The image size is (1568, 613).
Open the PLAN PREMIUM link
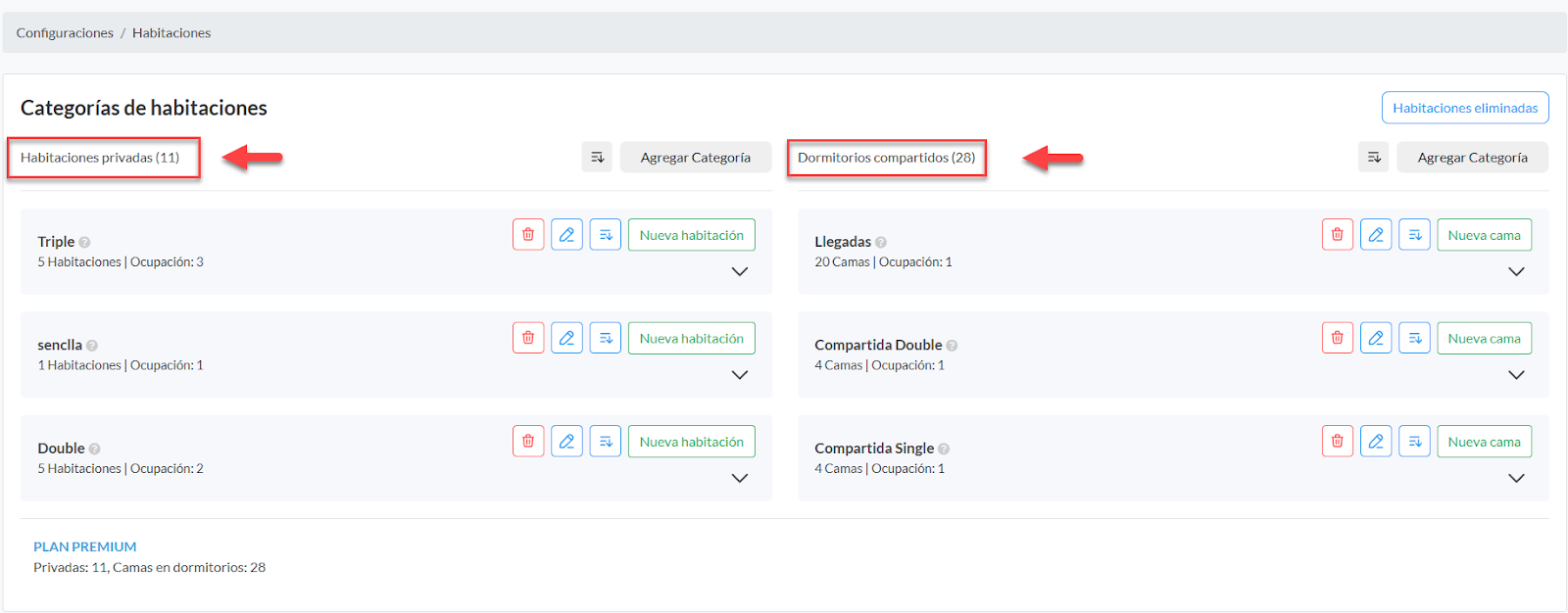click(x=85, y=546)
